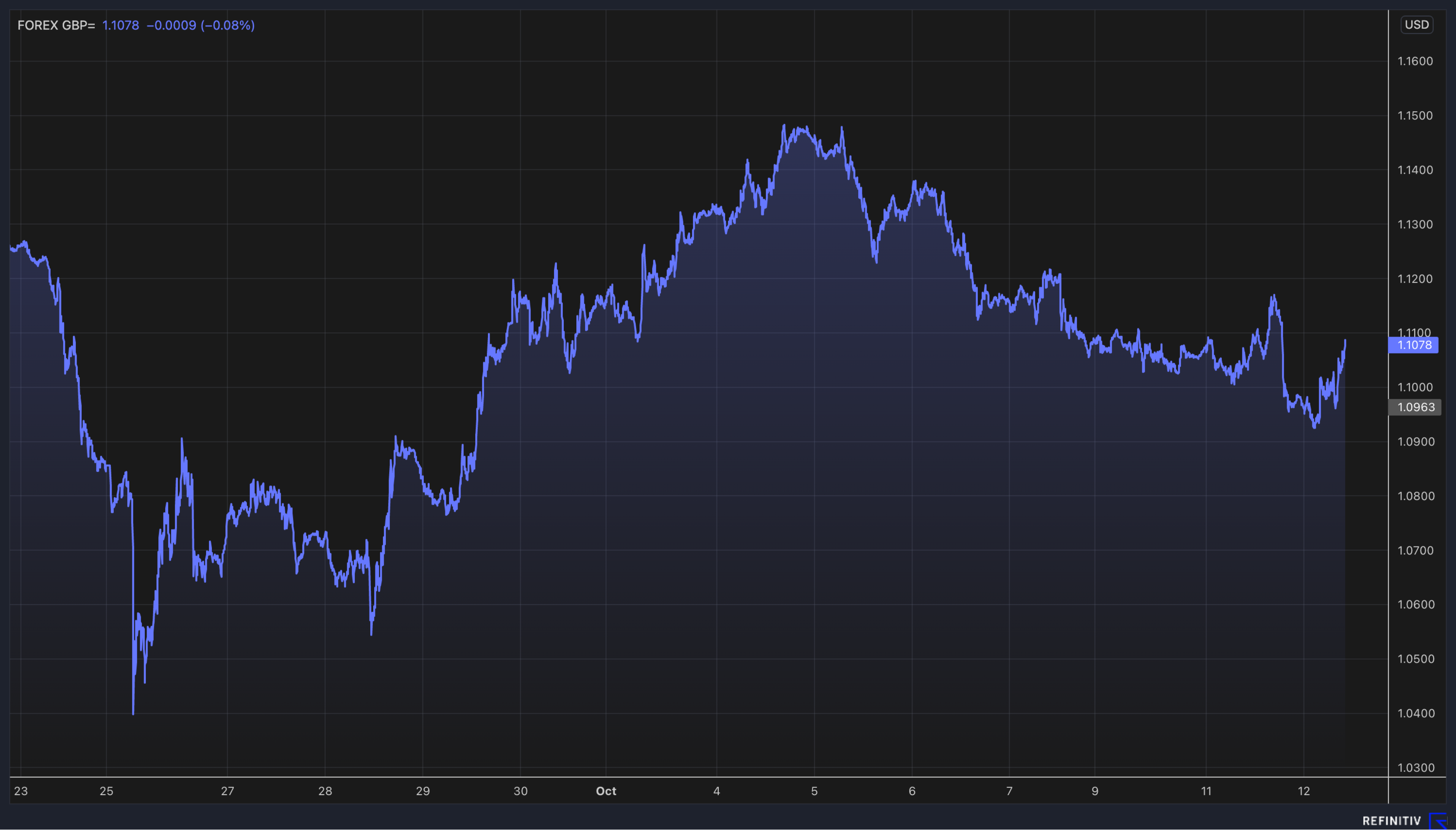The height and width of the screenshot is (830, 1456).
Task: Click the 1.0600 price axis label
Action: [1415, 604]
